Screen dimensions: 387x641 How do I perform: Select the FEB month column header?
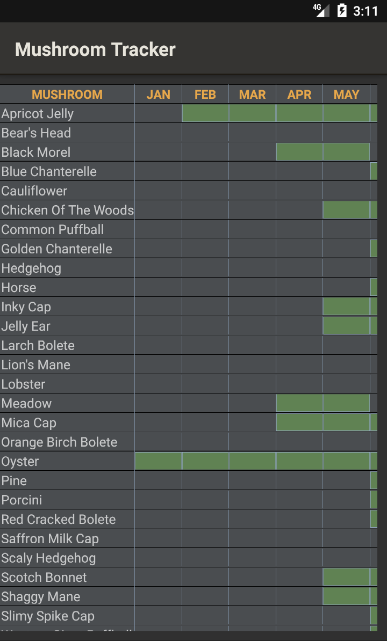(x=205, y=94)
